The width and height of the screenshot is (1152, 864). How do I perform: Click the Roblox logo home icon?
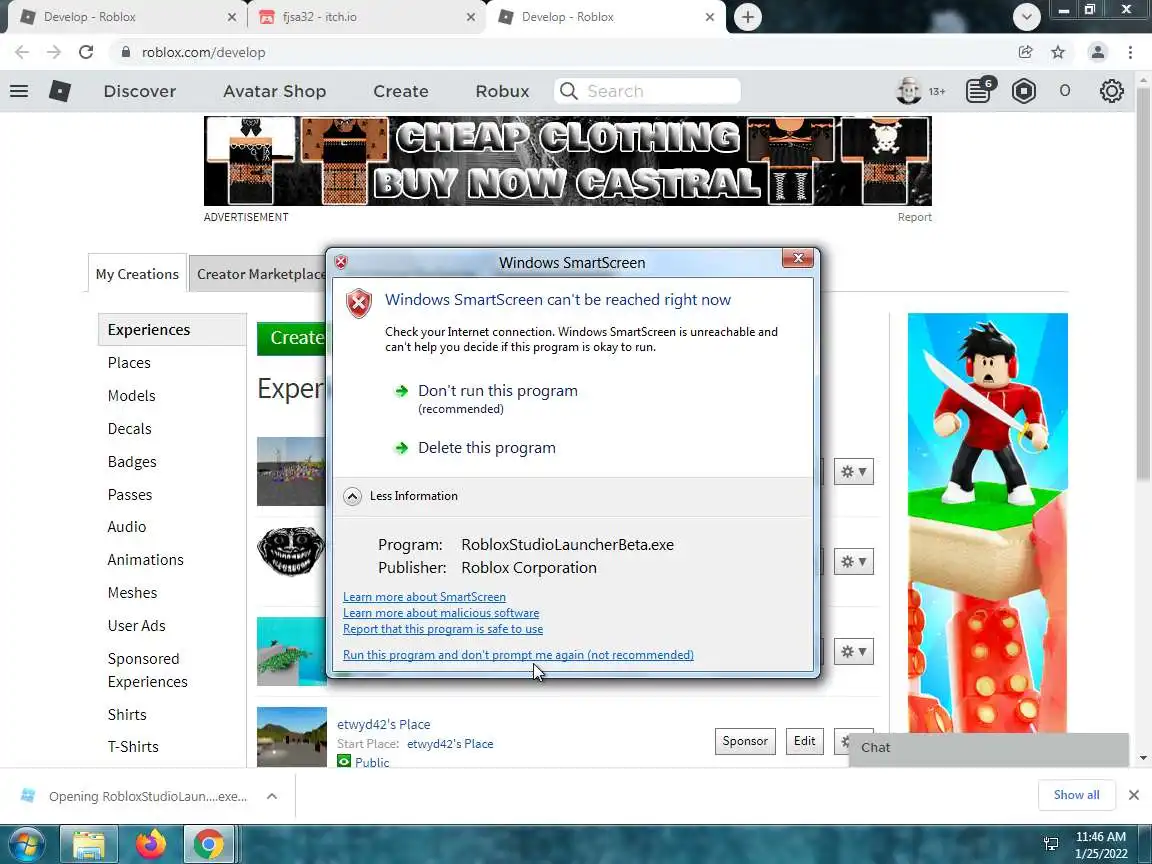coord(60,91)
